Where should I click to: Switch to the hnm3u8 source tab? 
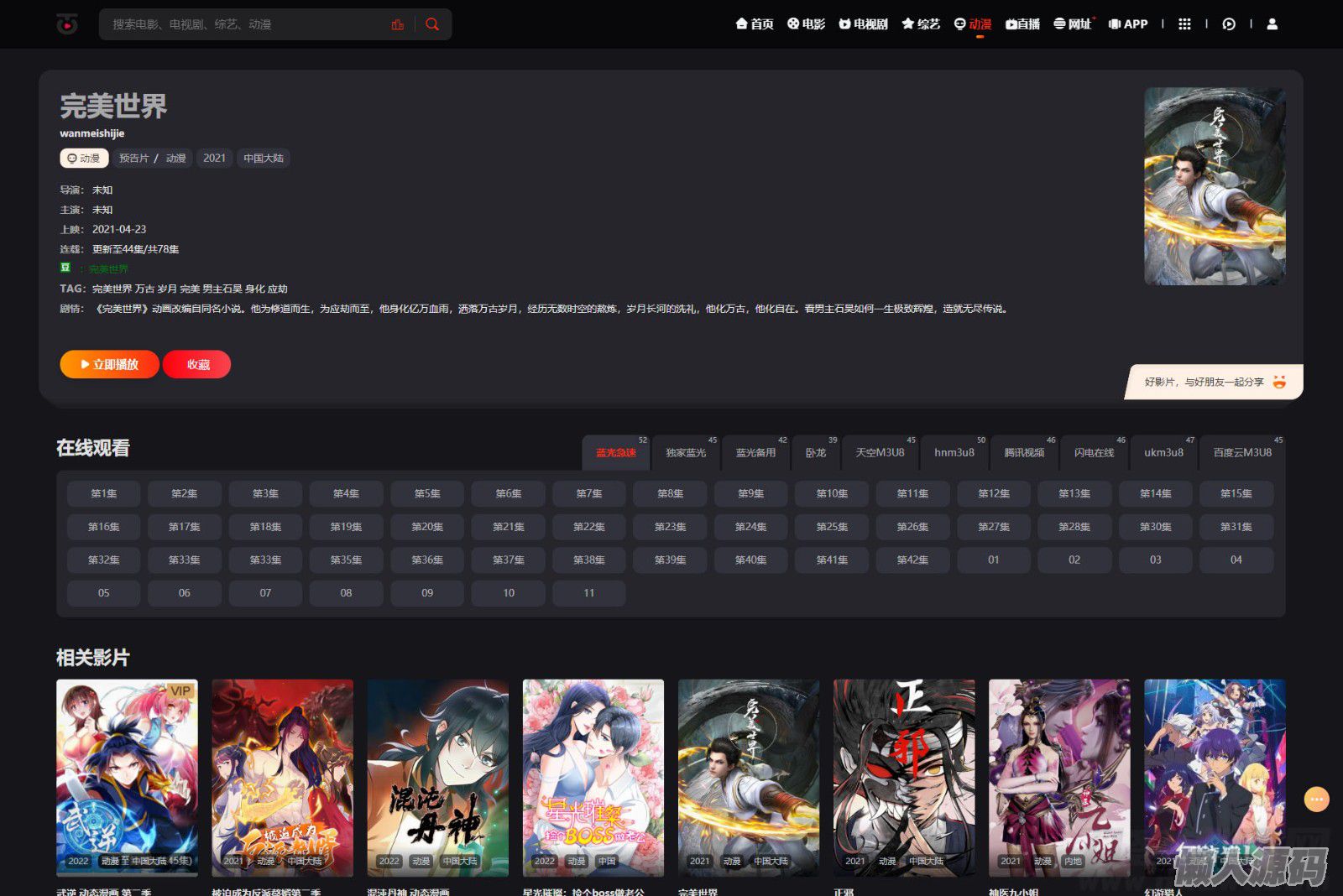(x=954, y=453)
